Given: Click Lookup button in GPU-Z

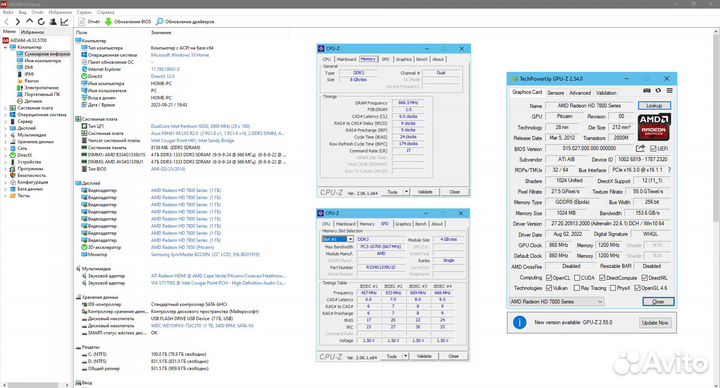Looking at the screenshot, I should 654,106.
